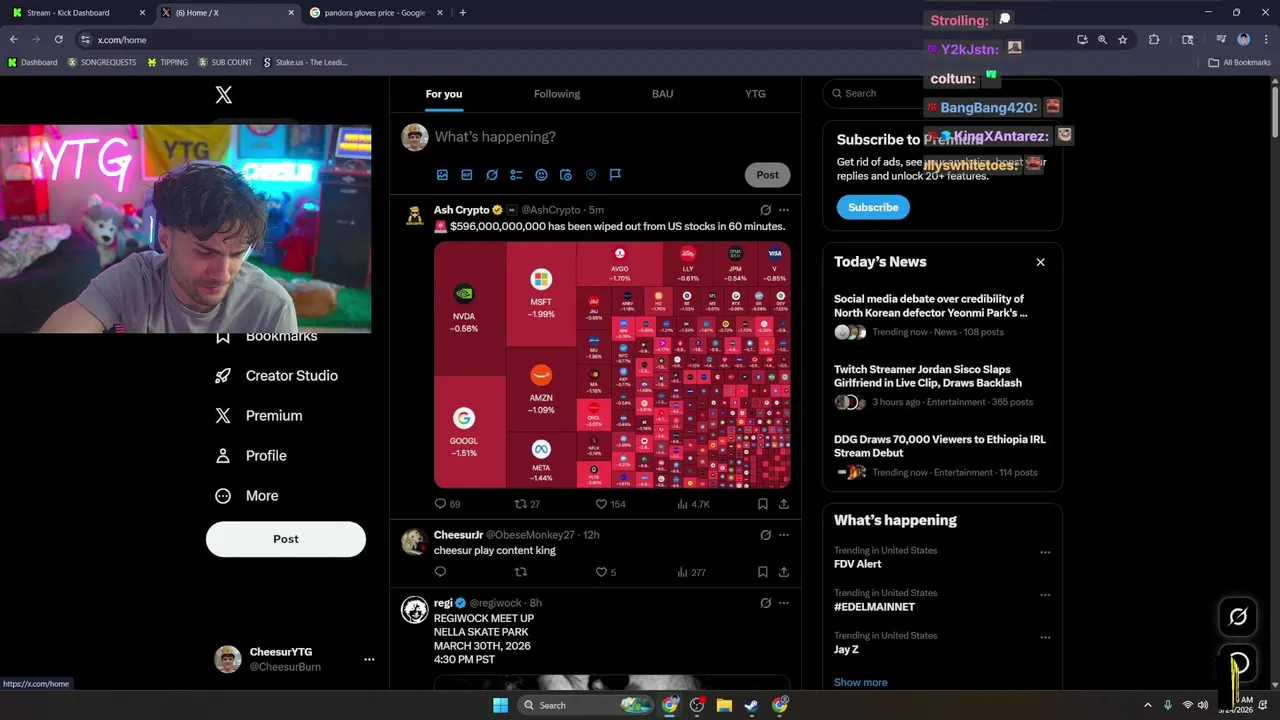Image resolution: width=1280 pixels, height=720 pixels.
Task: Subscribe to Premium button
Action: 873,207
